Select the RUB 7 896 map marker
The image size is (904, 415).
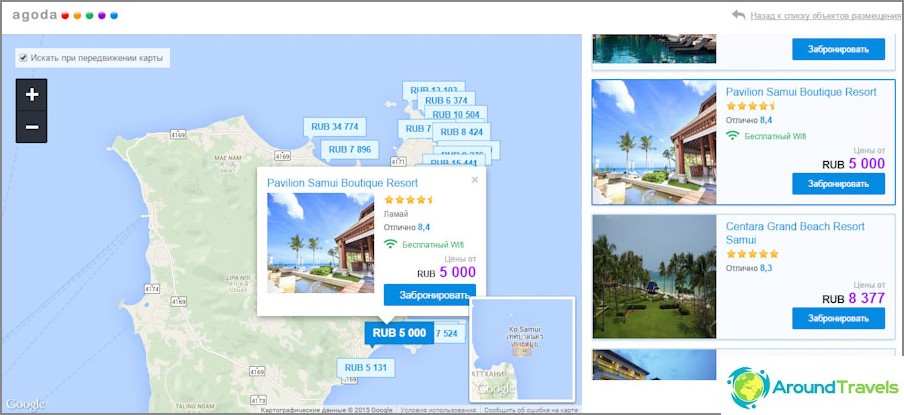[349, 150]
